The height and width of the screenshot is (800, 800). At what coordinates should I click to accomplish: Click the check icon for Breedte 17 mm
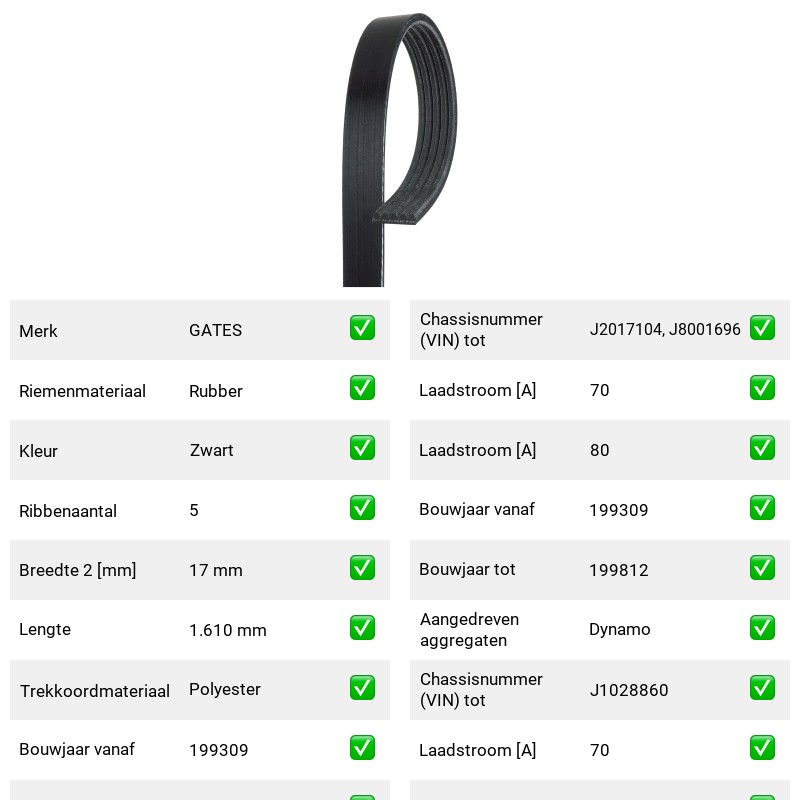coord(362,568)
